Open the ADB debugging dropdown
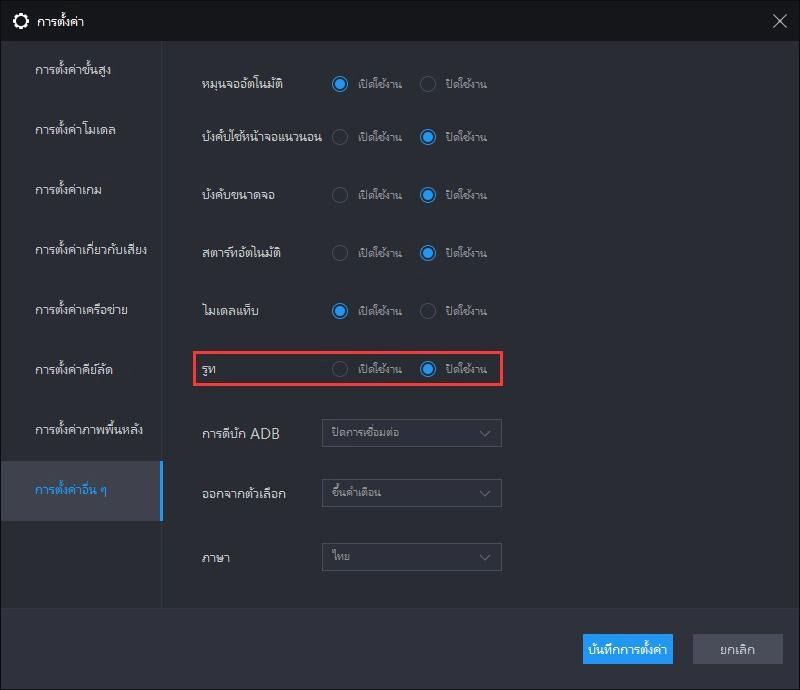 tap(411, 433)
